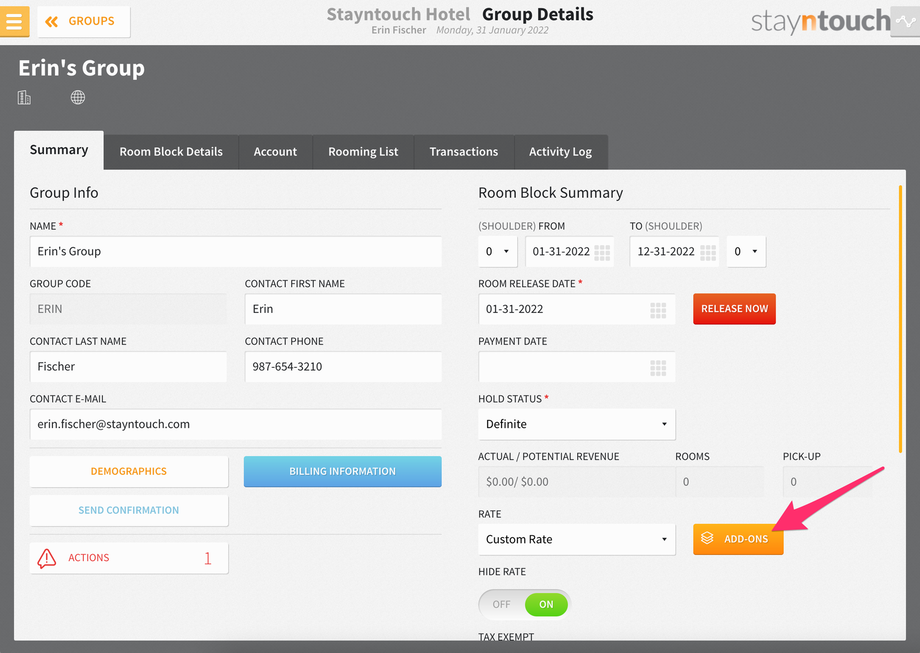Click the Rooms count field

tap(719, 482)
